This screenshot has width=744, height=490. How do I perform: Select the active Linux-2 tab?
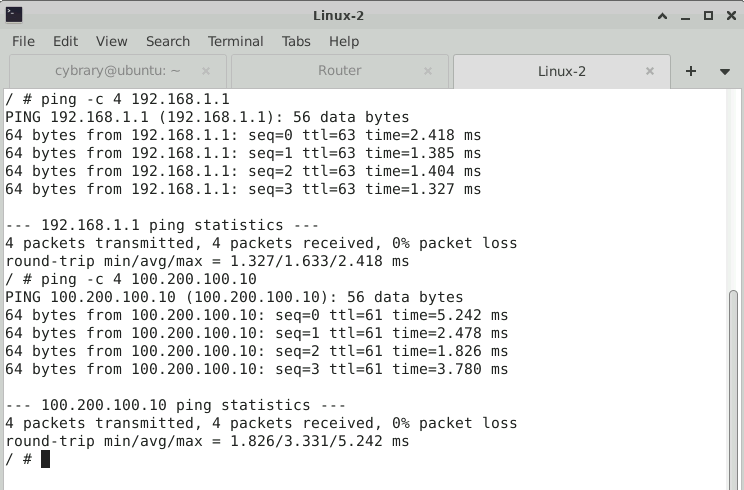pos(561,71)
